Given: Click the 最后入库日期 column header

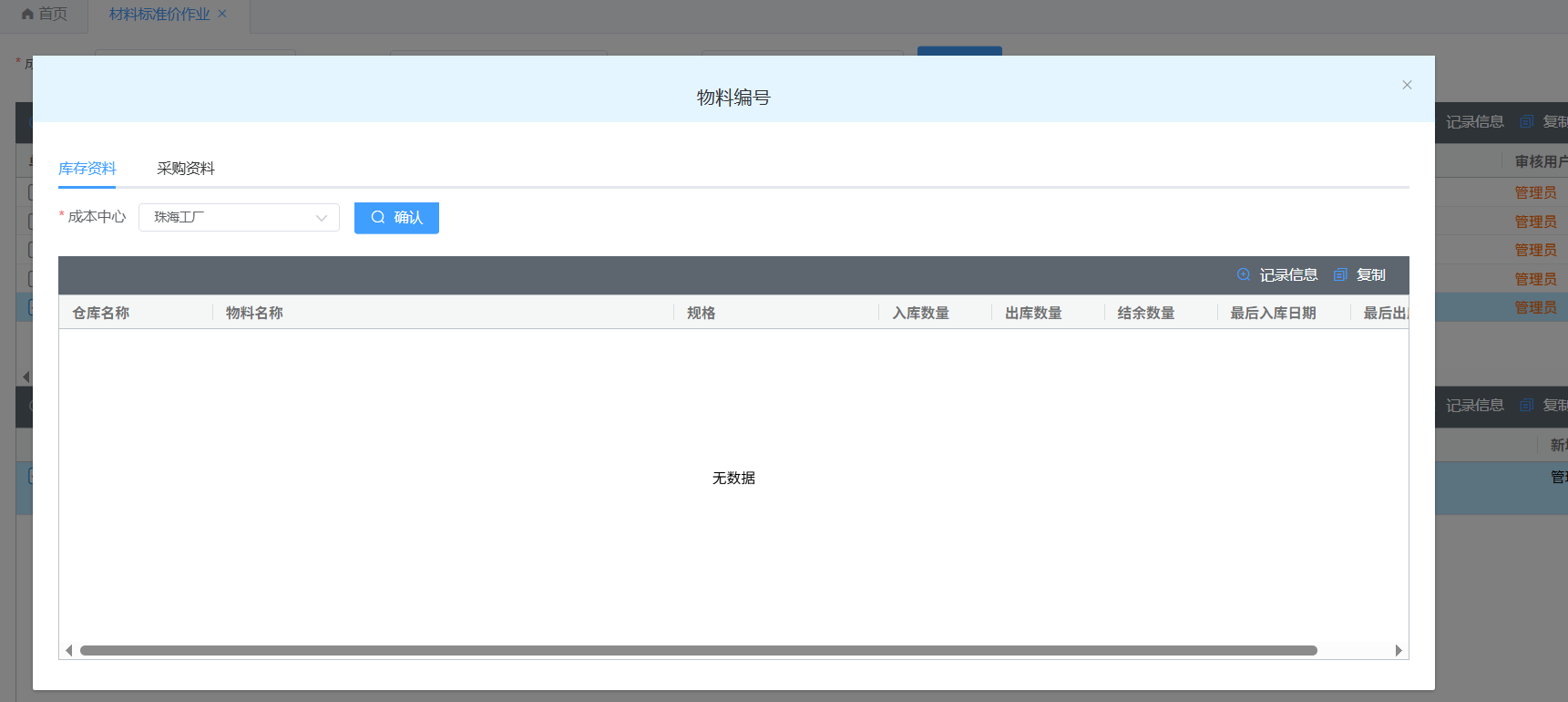Looking at the screenshot, I should (x=1273, y=314).
